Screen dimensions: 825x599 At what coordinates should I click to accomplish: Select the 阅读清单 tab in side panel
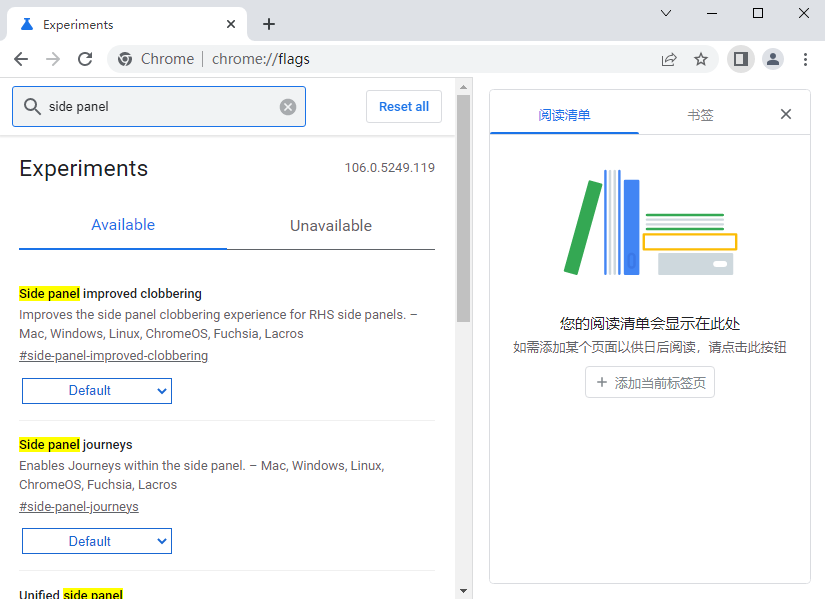564,115
